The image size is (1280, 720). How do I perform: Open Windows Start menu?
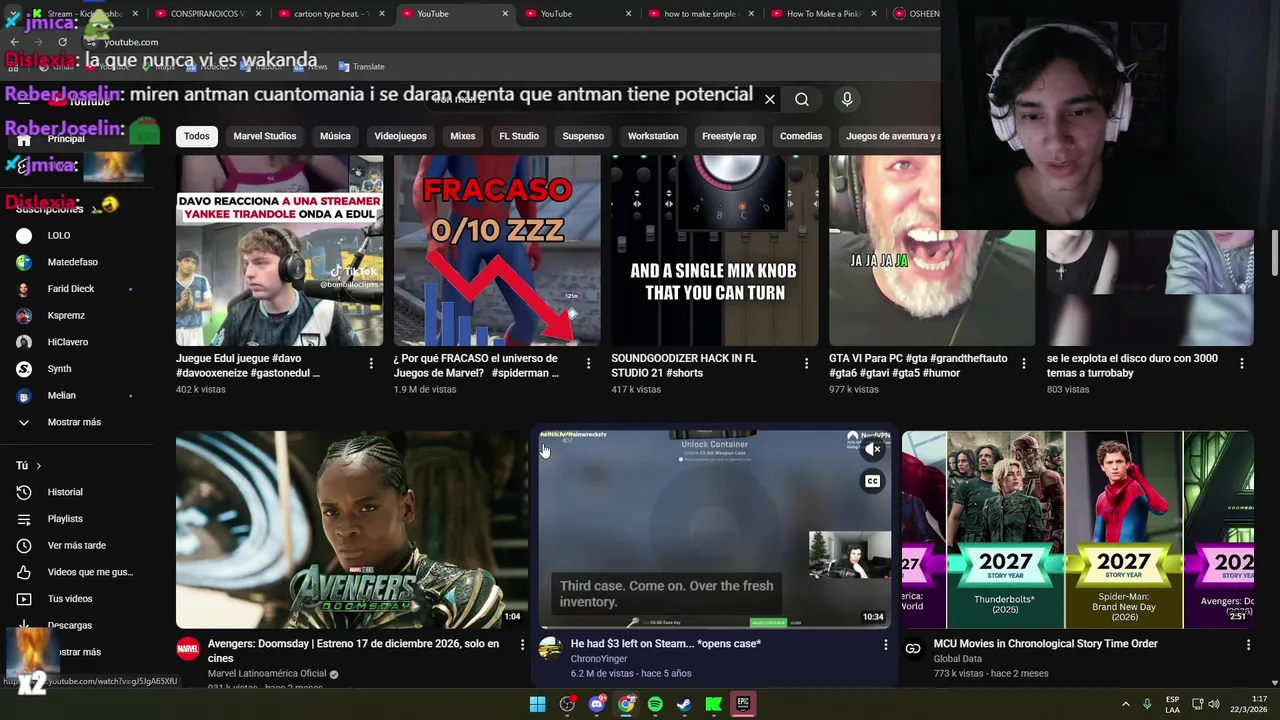pos(538,704)
